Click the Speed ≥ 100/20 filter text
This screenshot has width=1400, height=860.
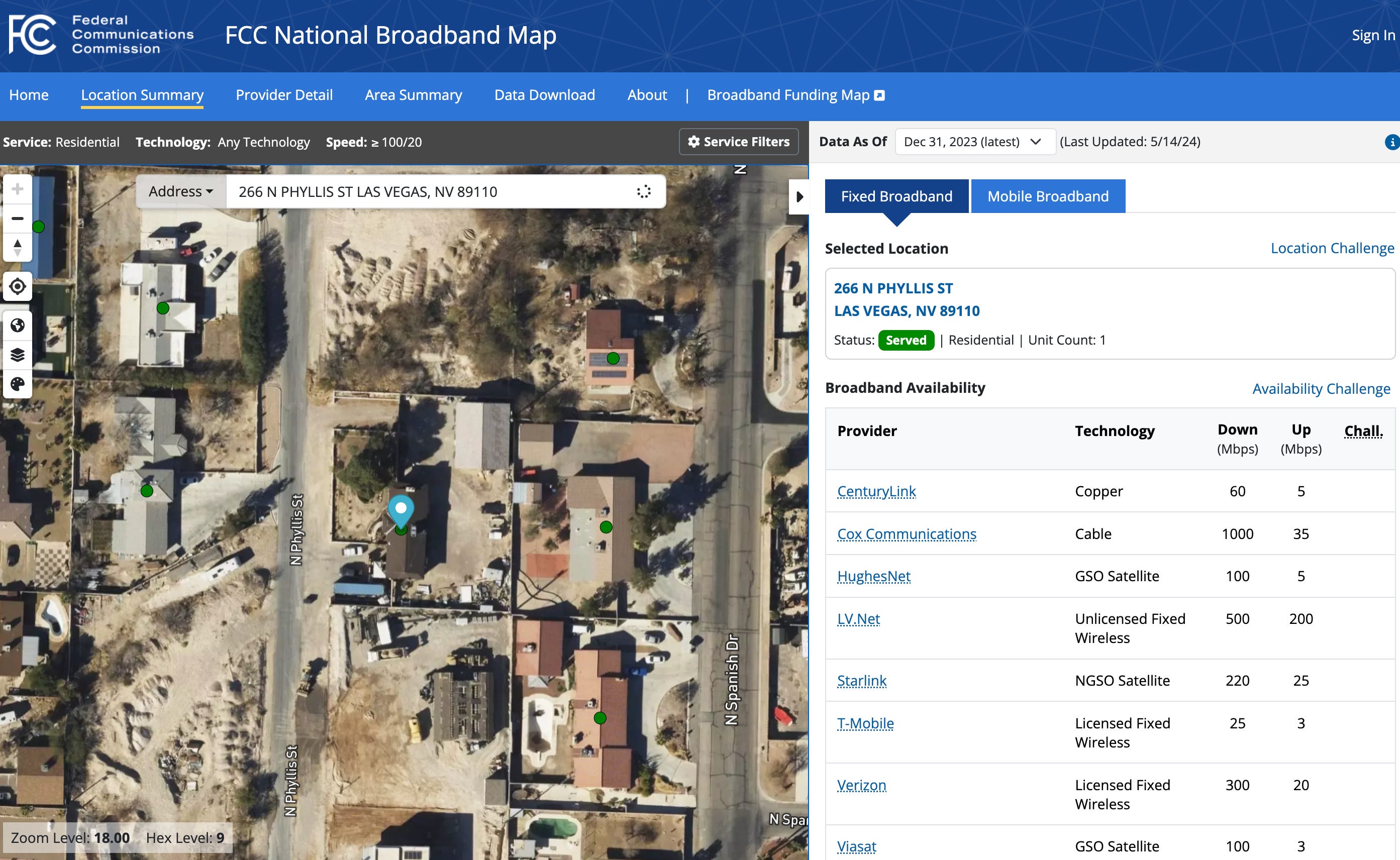pos(374,142)
